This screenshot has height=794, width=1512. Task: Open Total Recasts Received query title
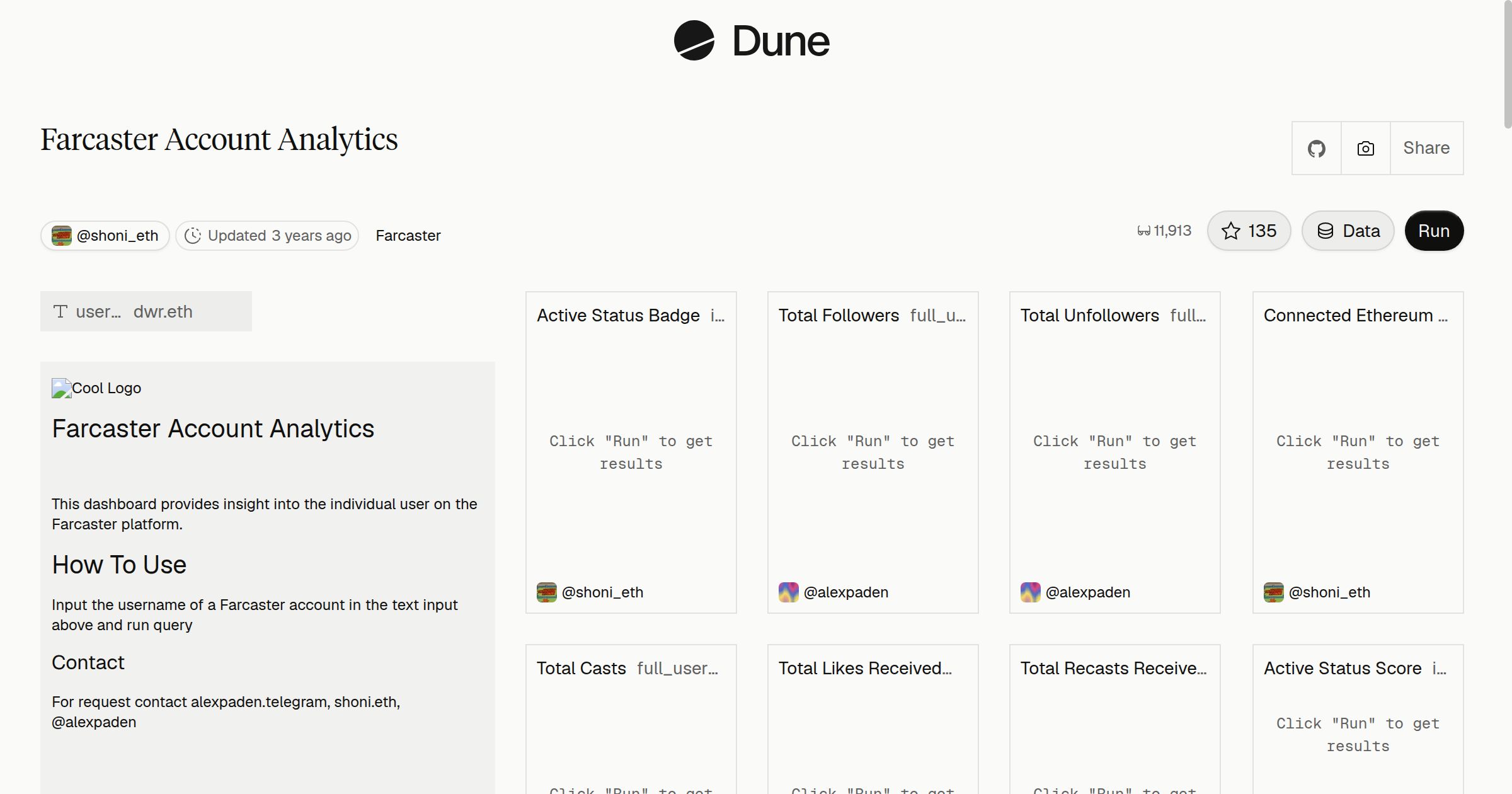tap(1113, 668)
